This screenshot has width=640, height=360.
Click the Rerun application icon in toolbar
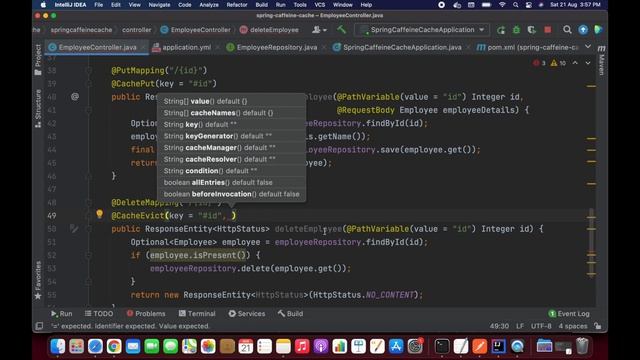point(501,30)
